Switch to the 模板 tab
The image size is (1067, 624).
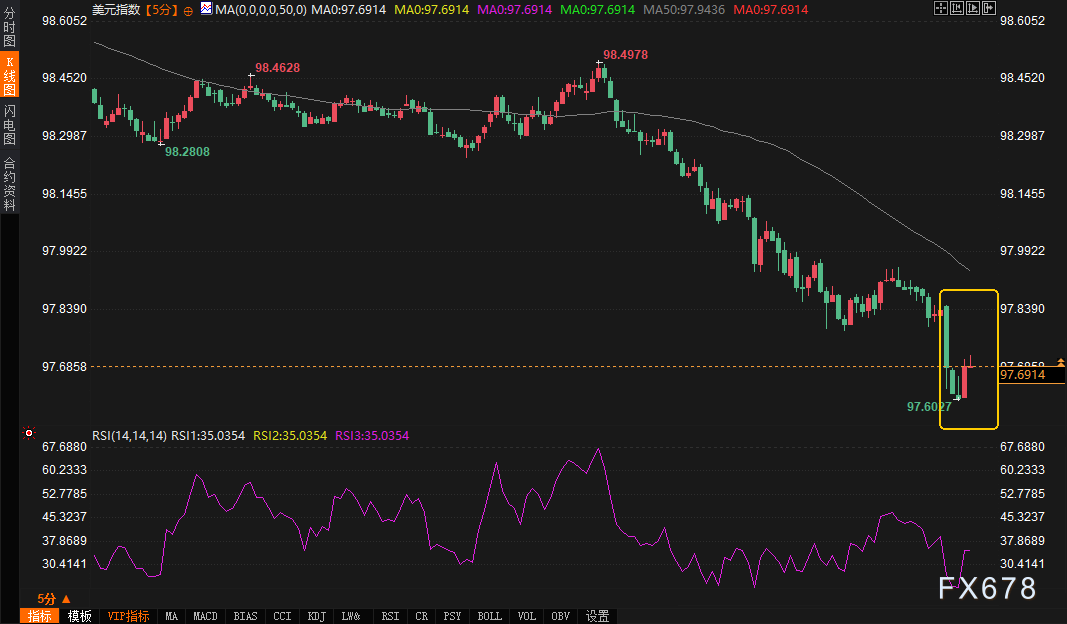[x=79, y=616]
